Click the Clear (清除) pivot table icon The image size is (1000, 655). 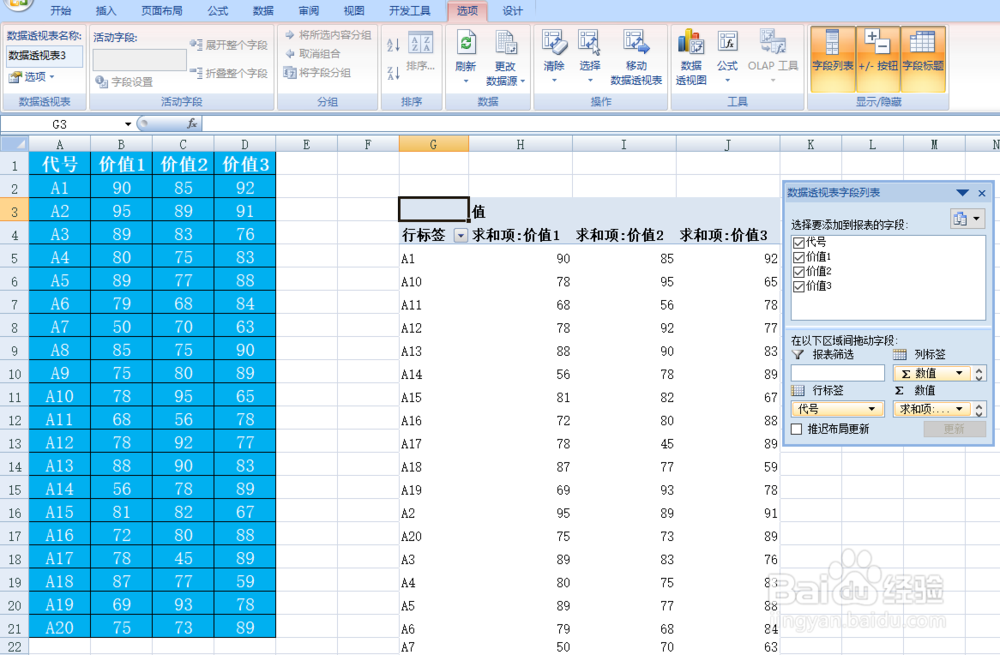click(x=554, y=42)
